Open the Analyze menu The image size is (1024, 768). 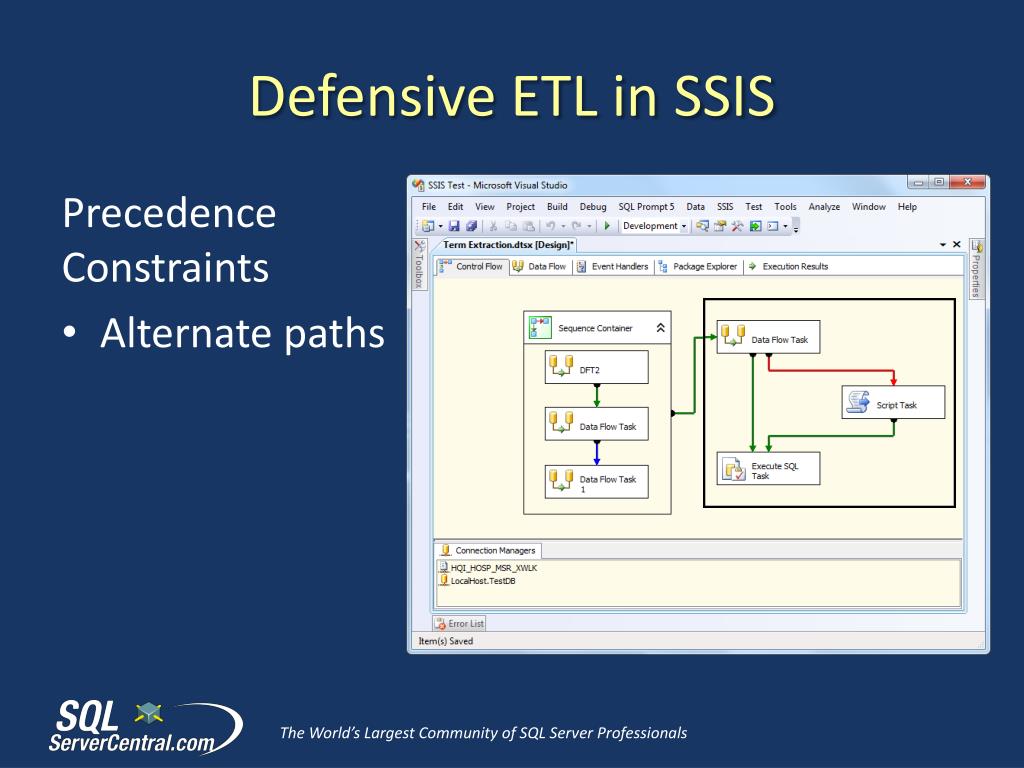824,206
